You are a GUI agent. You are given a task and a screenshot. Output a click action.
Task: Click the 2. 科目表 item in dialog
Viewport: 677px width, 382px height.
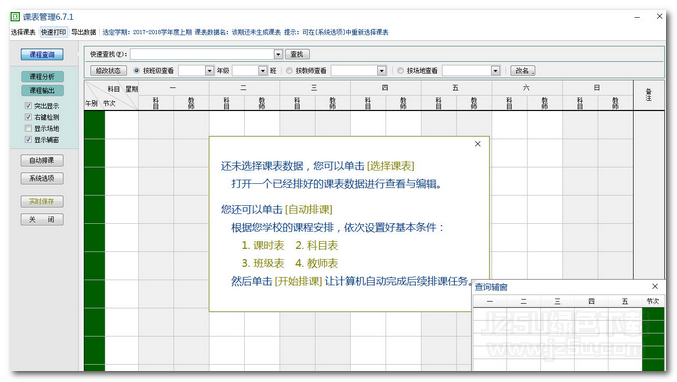(x=316, y=245)
